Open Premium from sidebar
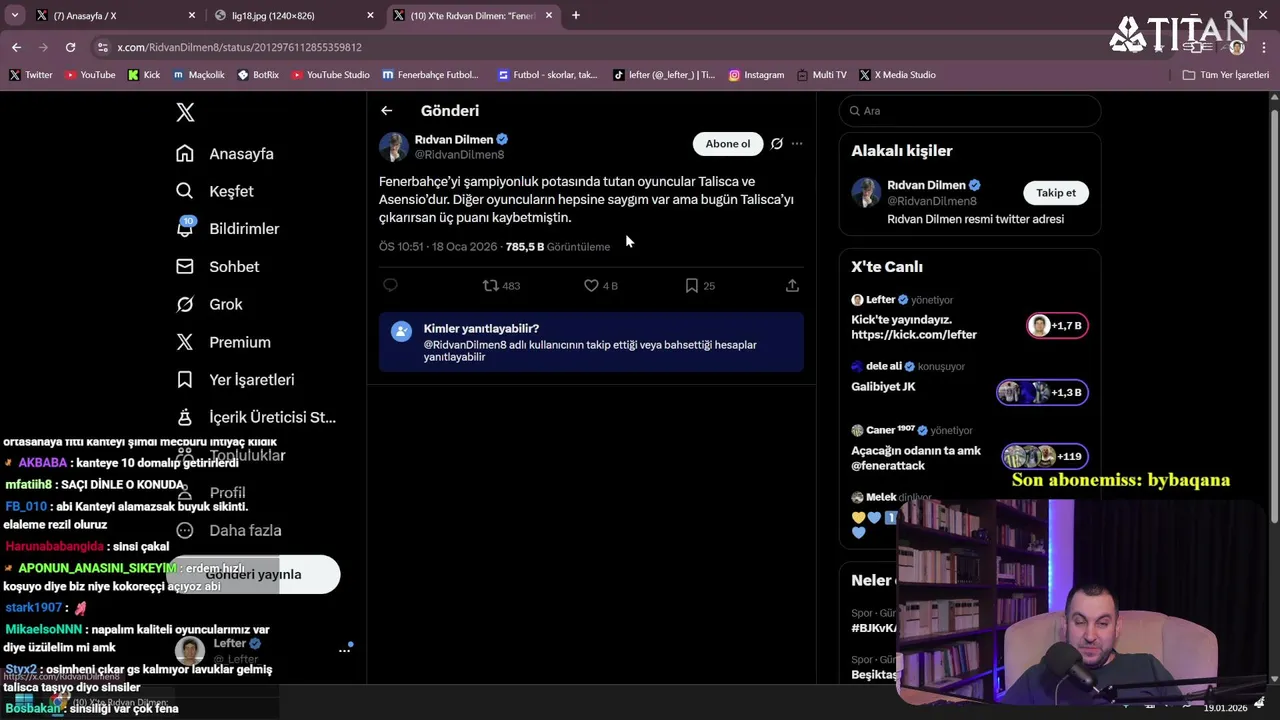Viewport: 1280px width, 720px height. pyautogui.click(x=223, y=342)
